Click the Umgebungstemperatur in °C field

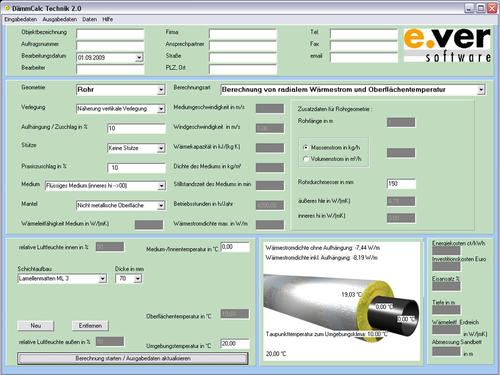235,344
